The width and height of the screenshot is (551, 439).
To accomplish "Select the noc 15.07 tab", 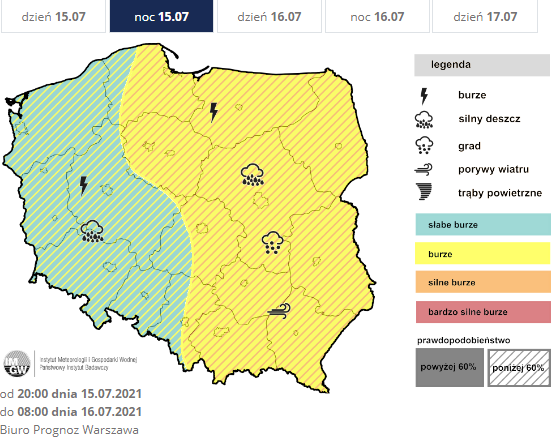I will point(161,16).
